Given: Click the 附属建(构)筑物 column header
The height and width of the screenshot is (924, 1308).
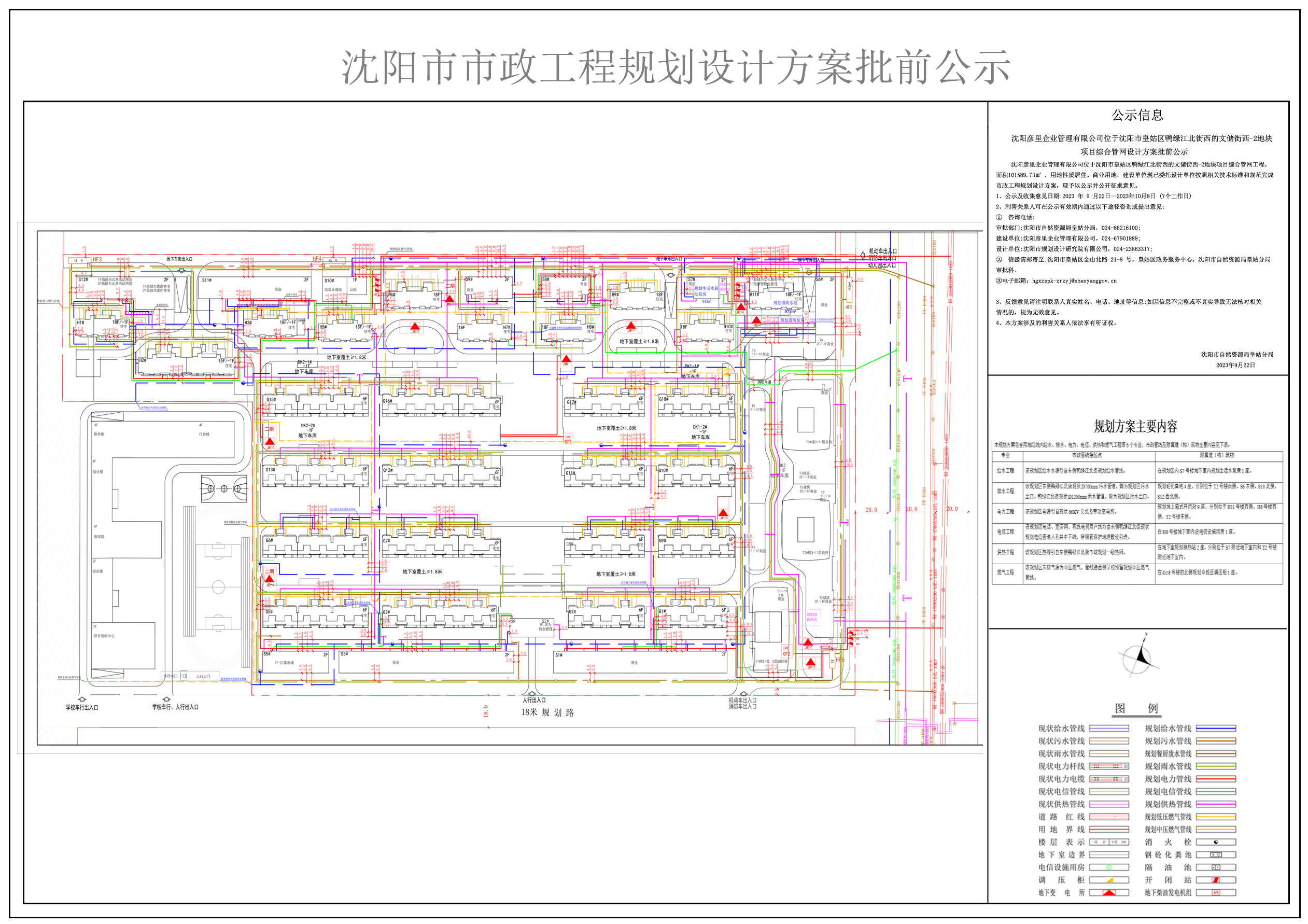Looking at the screenshot, I should pyautogui.click(x=1217, y=455).
